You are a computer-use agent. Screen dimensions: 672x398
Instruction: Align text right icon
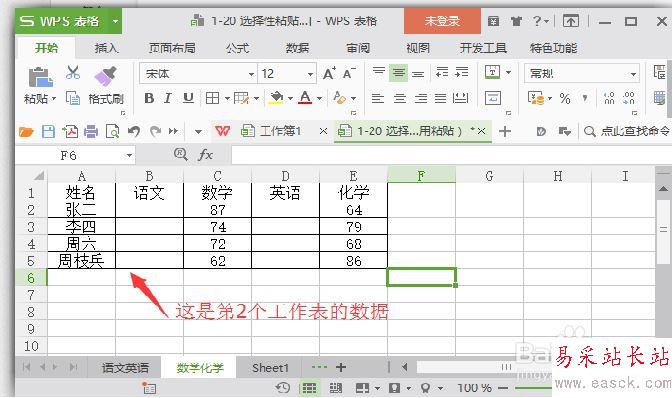point(420,99)
